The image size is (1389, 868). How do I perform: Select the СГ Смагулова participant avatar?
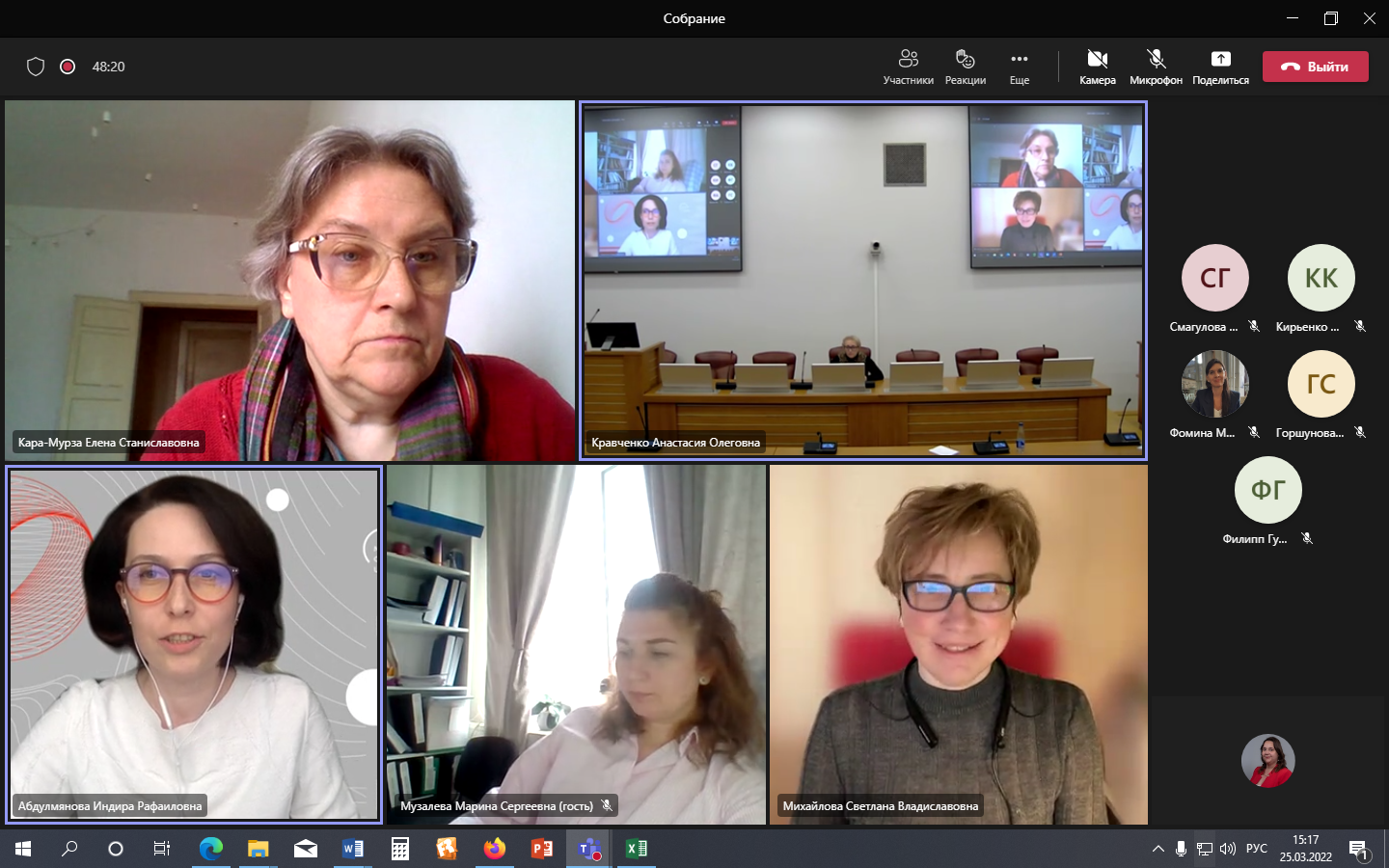click(x=1214, y=278)
